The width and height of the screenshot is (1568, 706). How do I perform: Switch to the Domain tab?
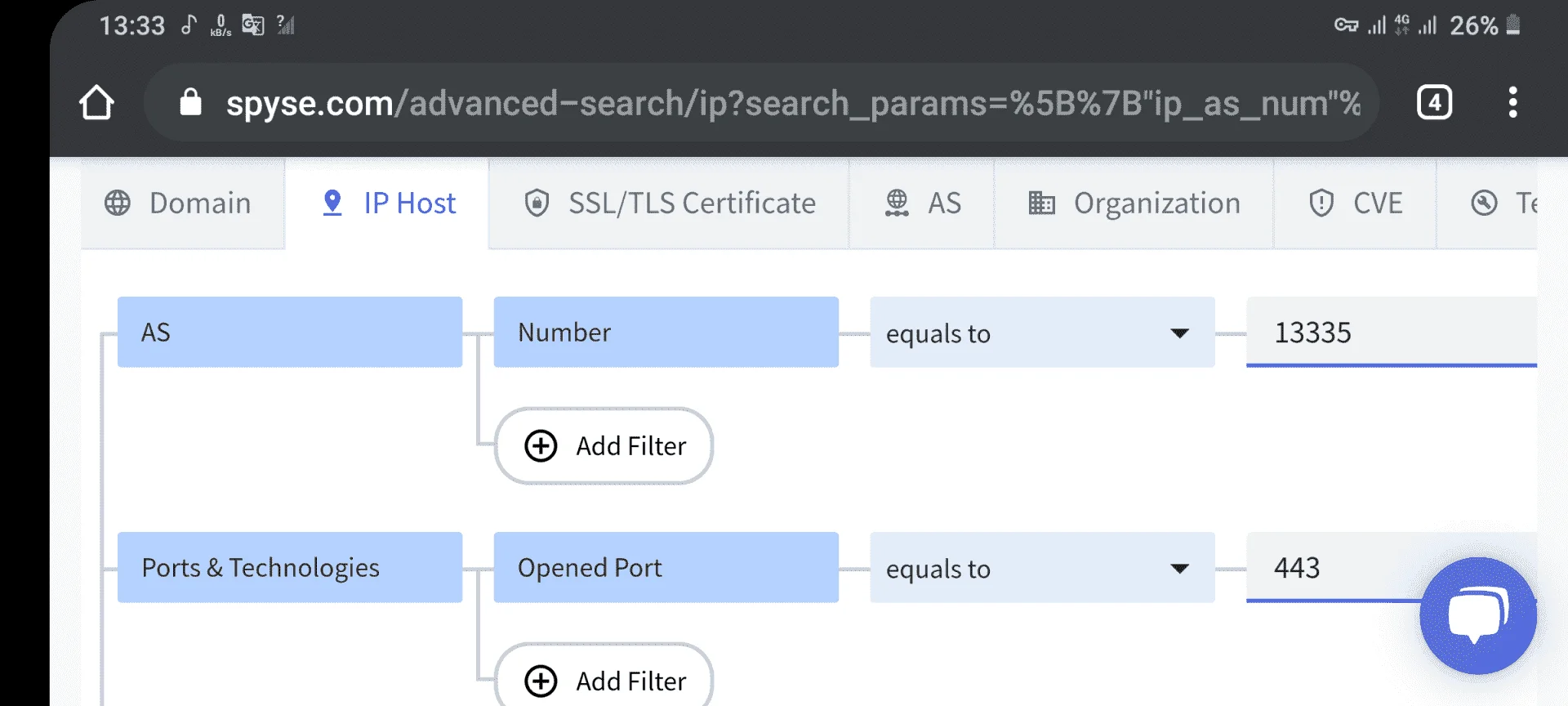click(x=183, y=203)
